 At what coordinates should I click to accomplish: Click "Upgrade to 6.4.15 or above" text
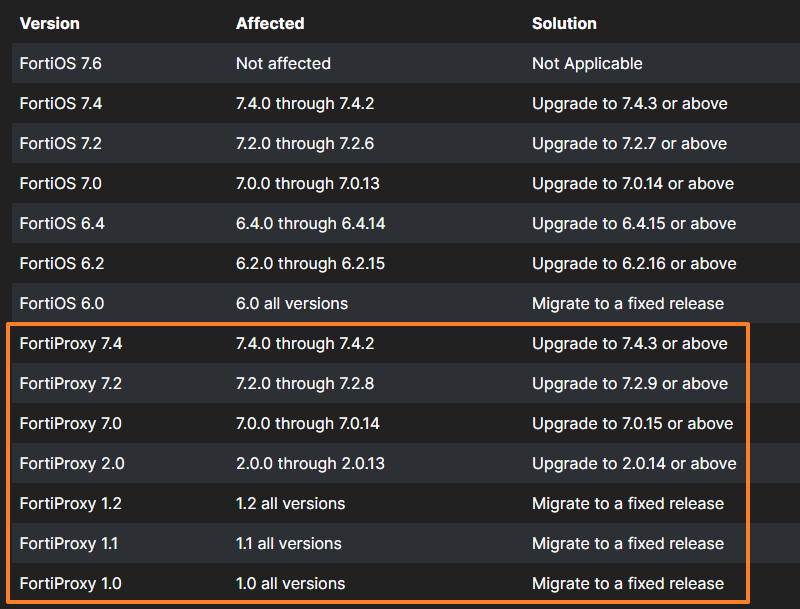click(x=634, y=223)
